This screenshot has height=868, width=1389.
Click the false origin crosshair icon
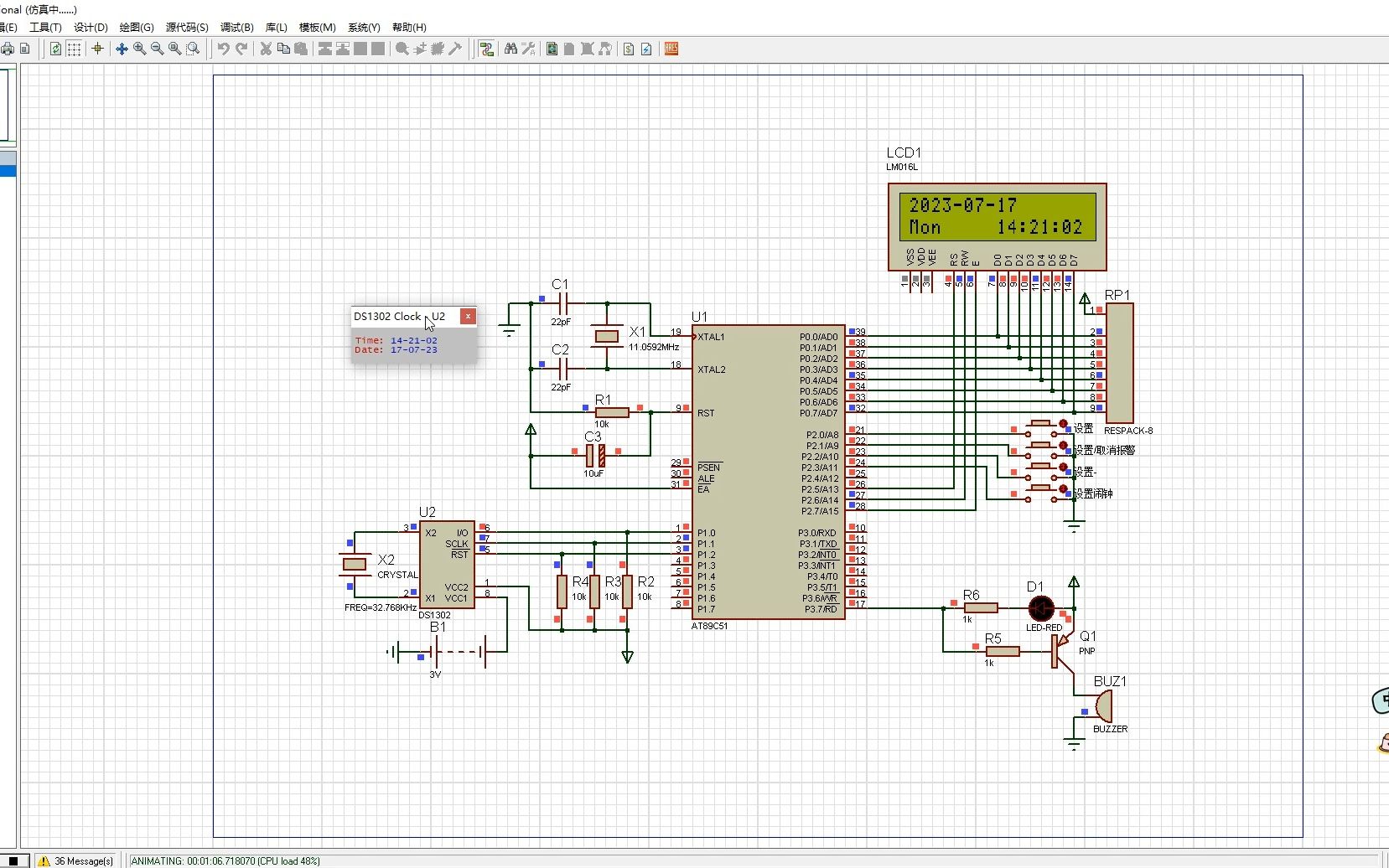97,49
